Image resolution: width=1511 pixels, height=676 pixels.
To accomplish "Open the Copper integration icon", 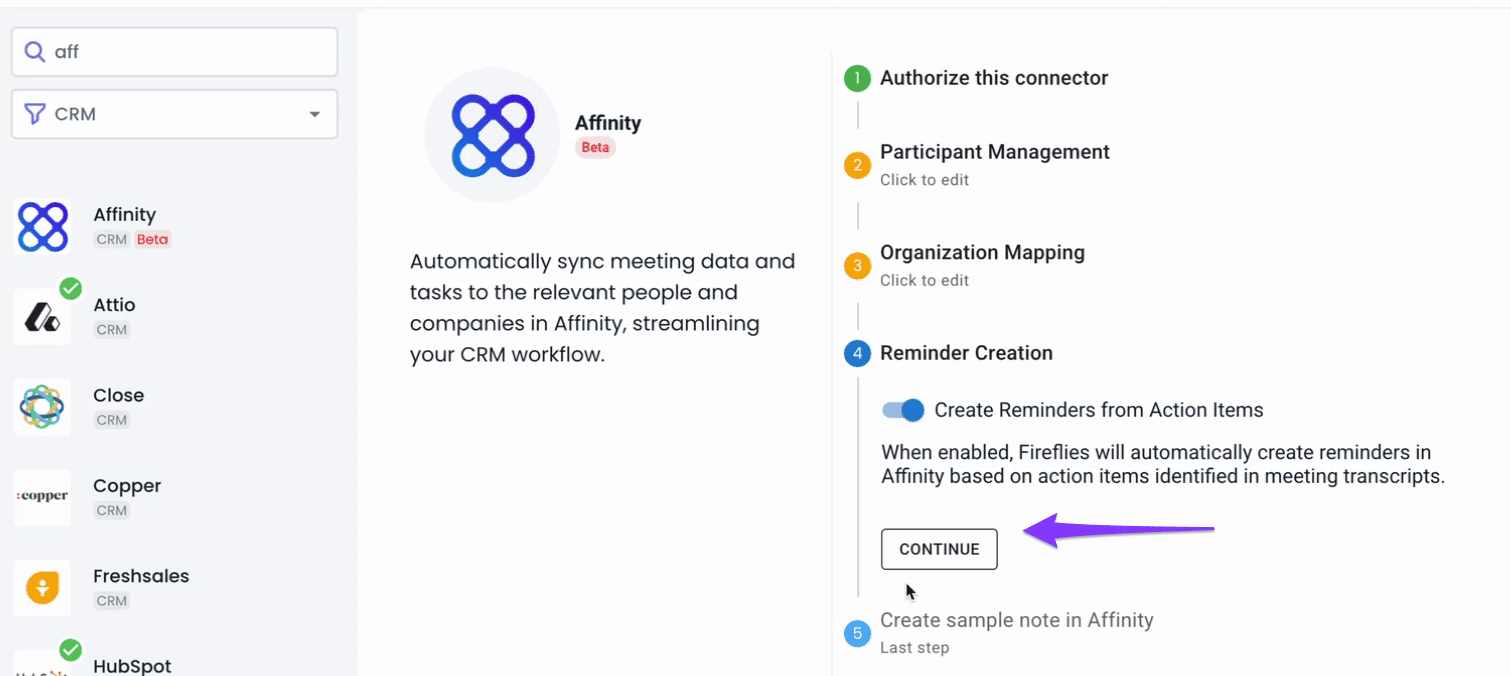I will [42, 497].
